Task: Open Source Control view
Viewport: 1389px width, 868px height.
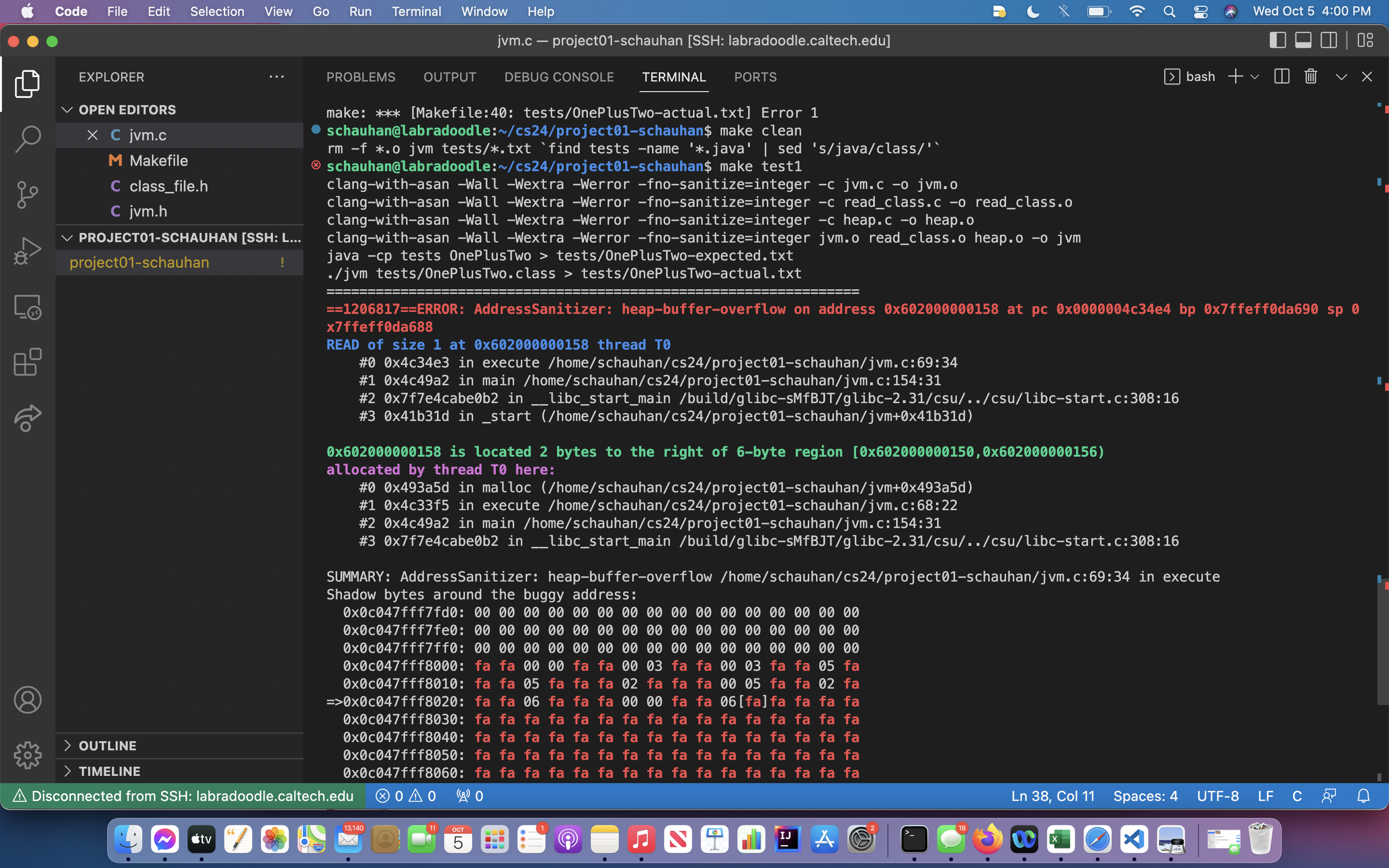Action: 27,195
